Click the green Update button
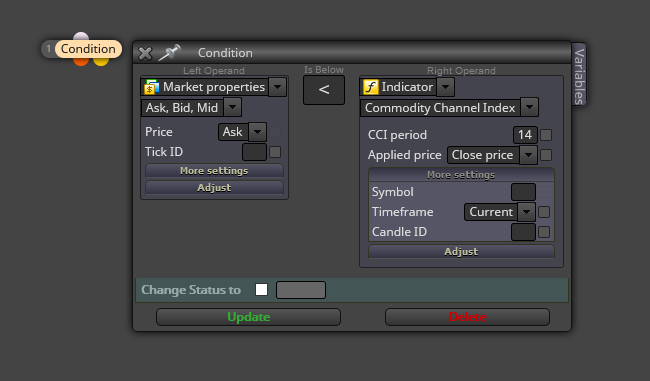Image resolution: width=650 pixels, height=381 pixels. [248, 317]
